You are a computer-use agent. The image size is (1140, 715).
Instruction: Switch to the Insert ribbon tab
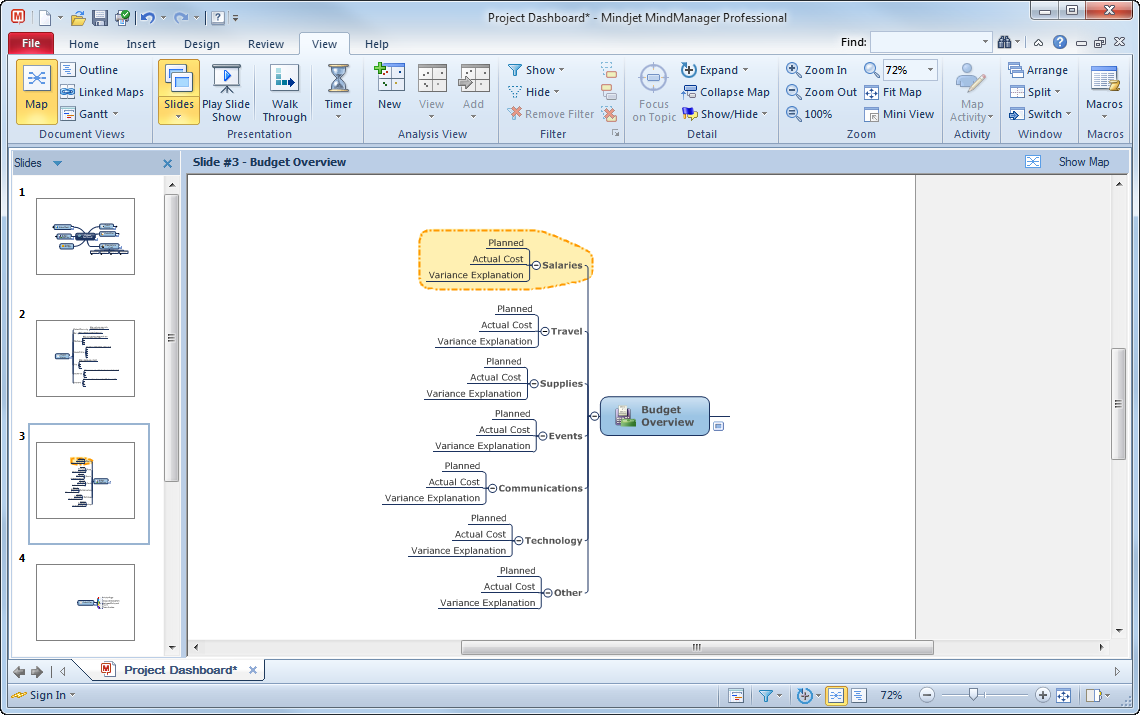141,44
